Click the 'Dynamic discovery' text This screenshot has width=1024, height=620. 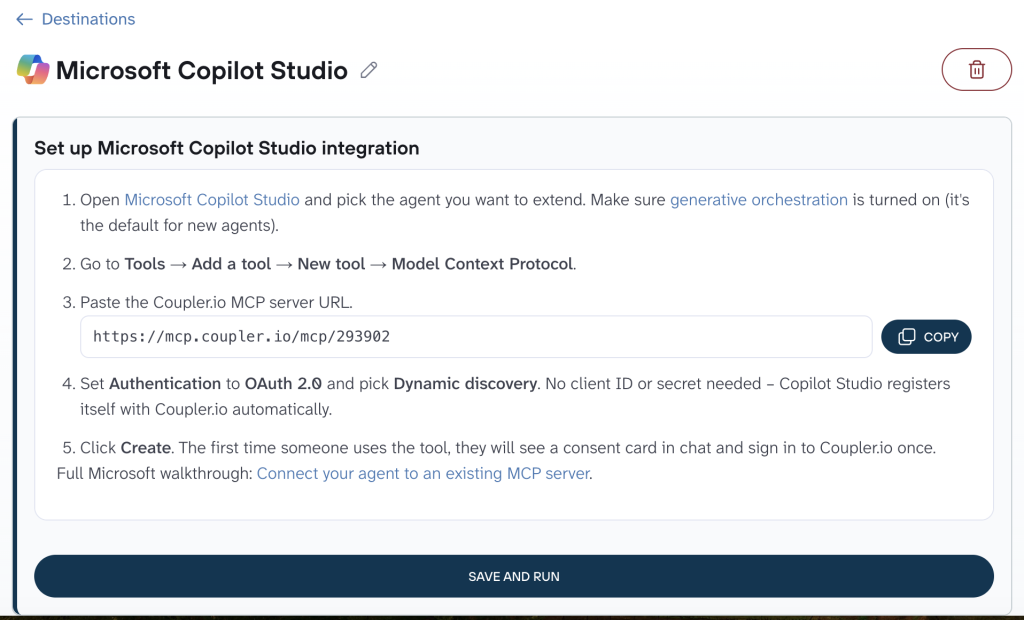point(465,383)
